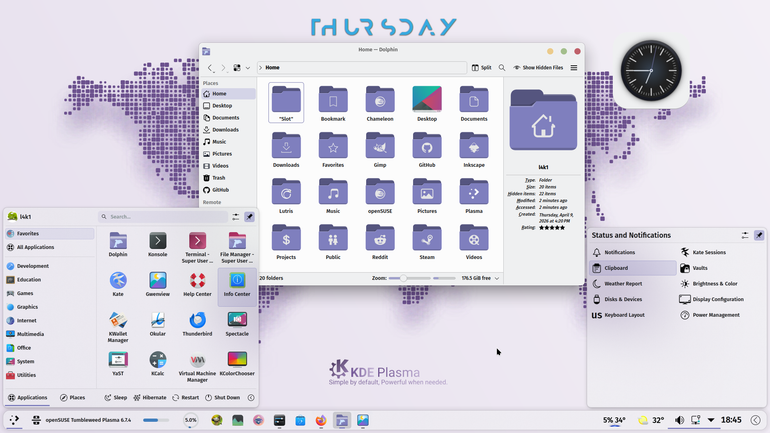
Task: Open KCalc calculator
Action: click(x=158, y=363)
